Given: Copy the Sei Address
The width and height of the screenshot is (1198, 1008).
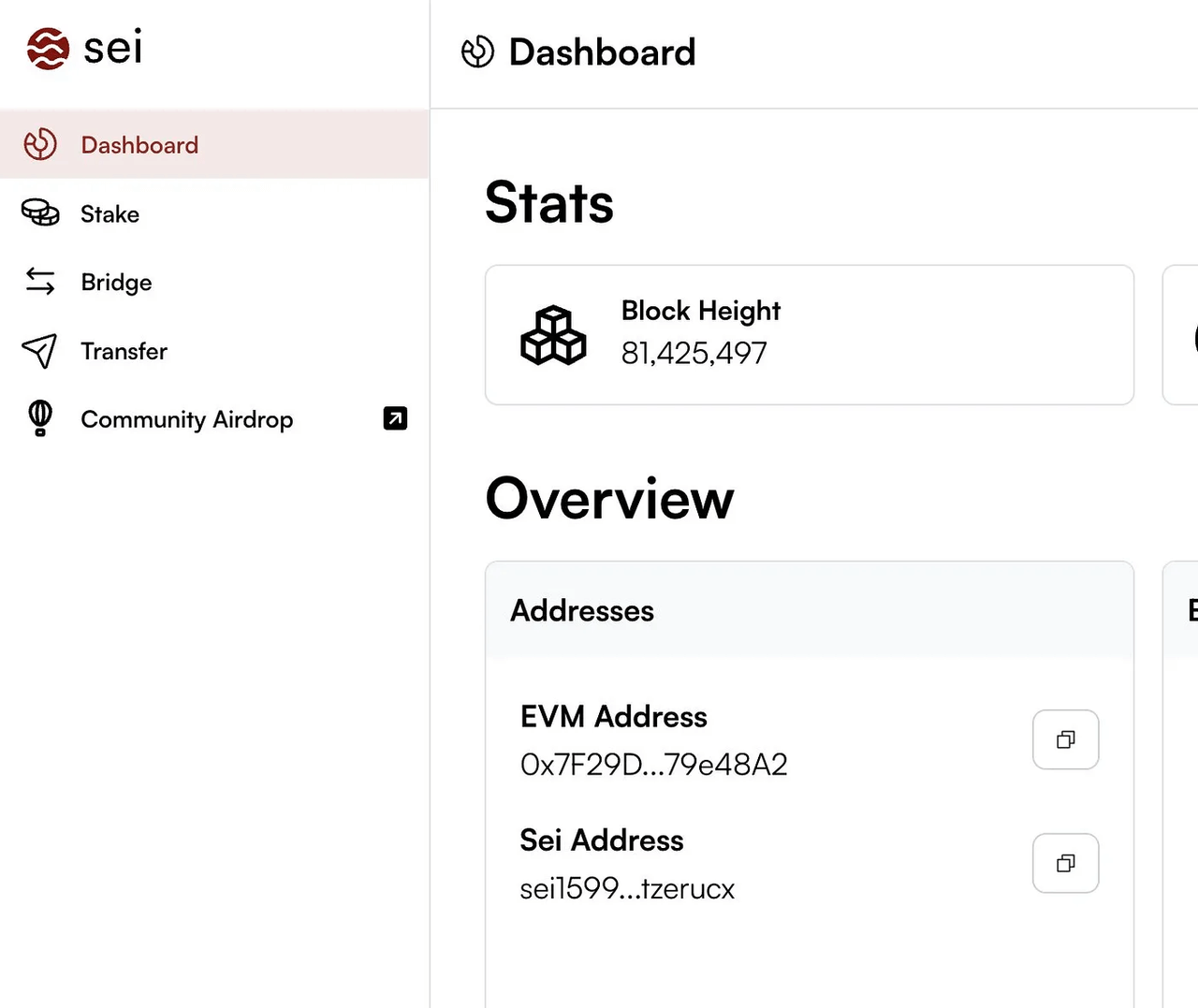Looking at the screenshot, I should coord(1065,863).
